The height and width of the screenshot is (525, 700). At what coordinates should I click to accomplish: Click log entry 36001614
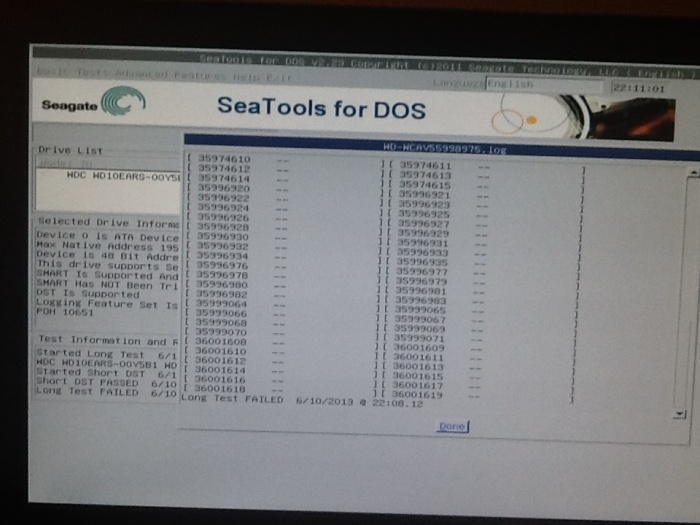(x=220, y=370)
